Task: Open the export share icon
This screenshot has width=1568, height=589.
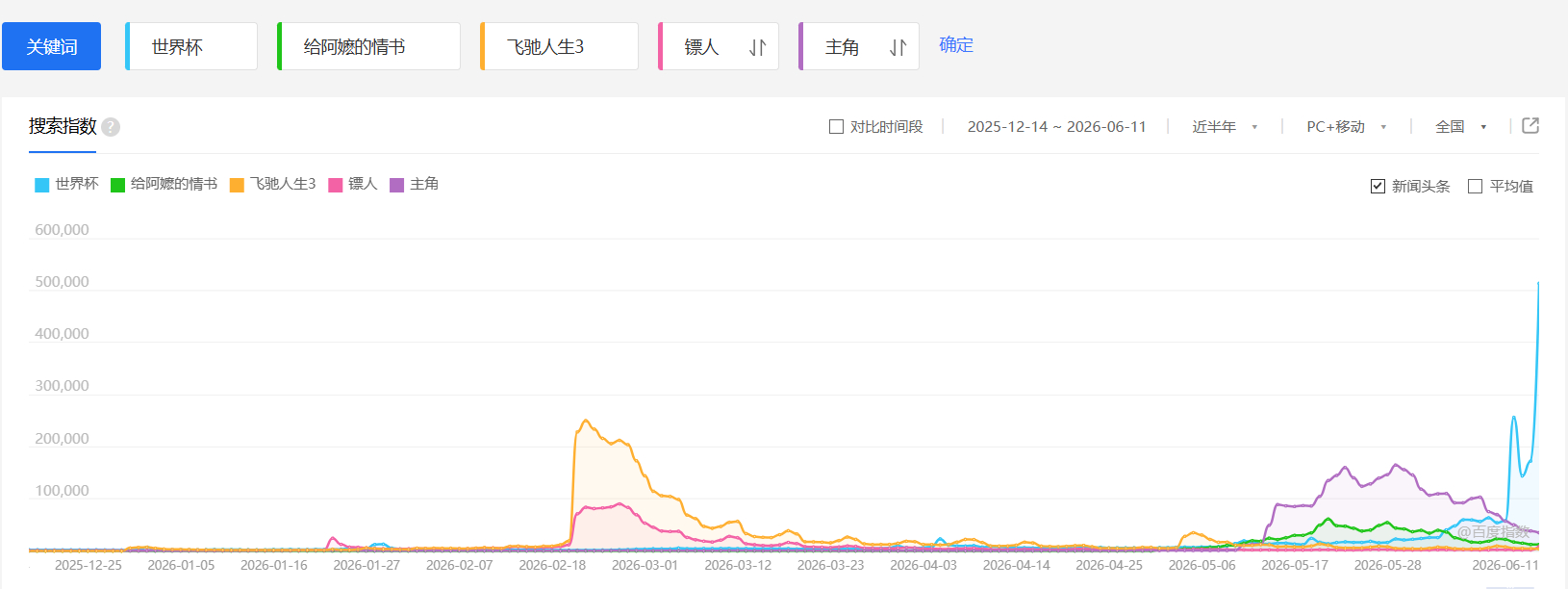Action: click(1530, 126)
